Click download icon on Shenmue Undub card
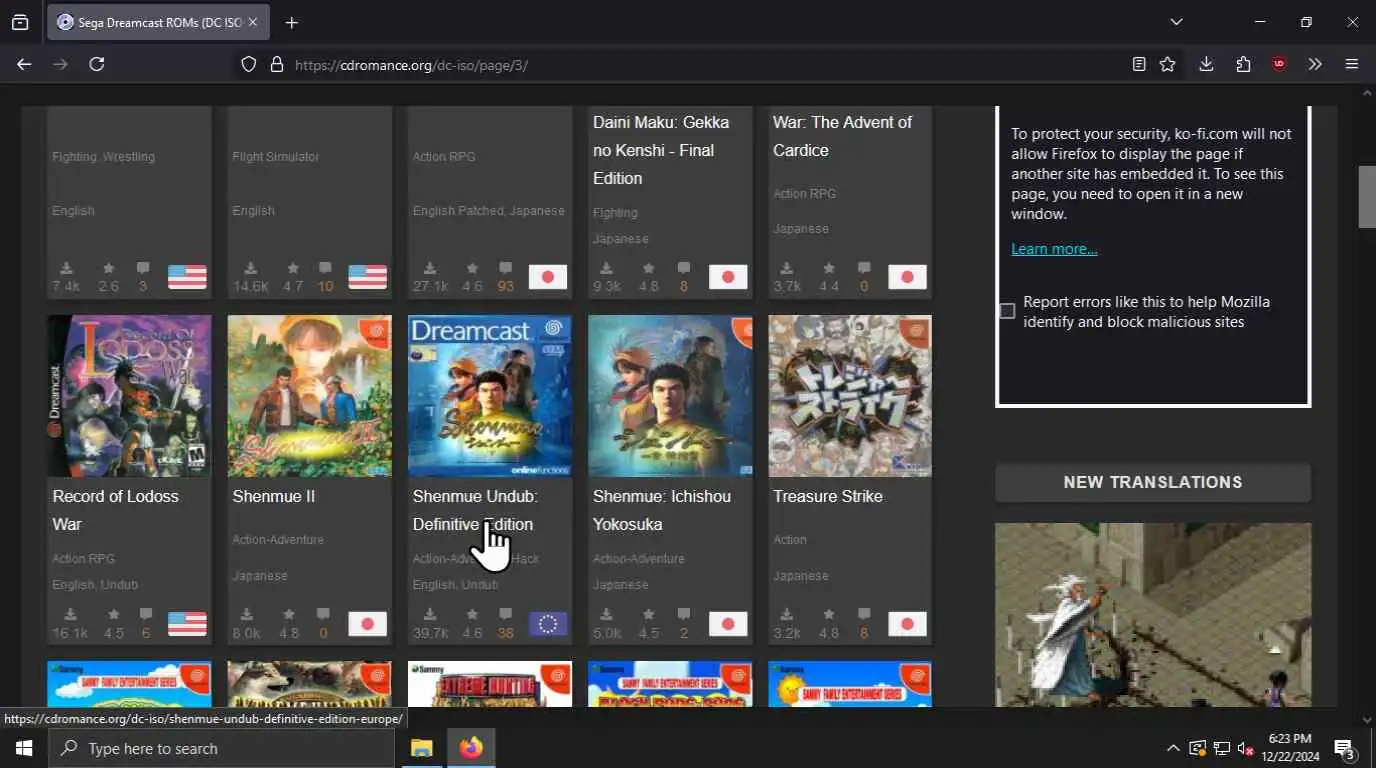The height and width of the screenshot is (768, 1376). (x=430, y=614)
